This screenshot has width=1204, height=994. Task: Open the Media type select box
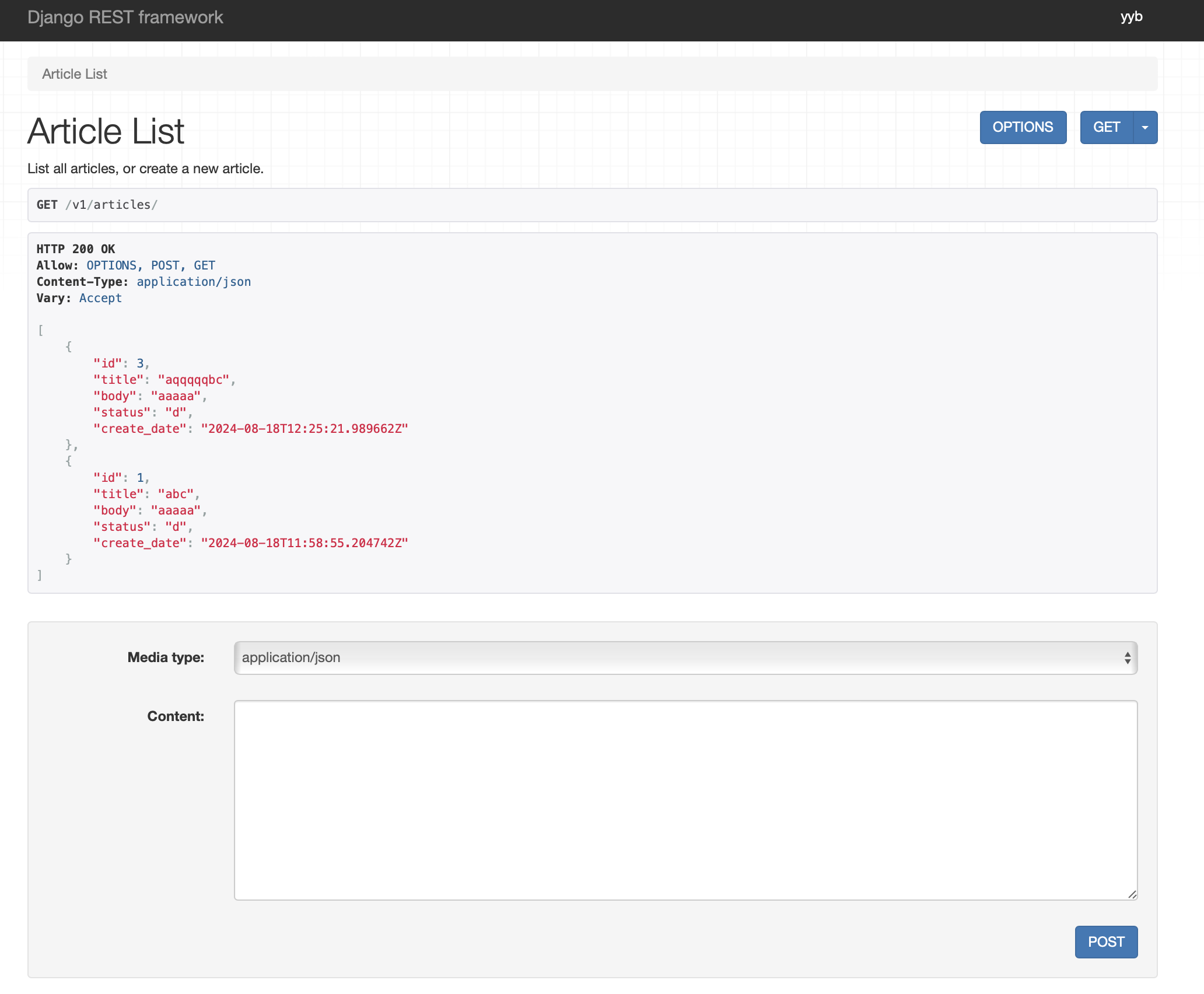coord(685,658)
